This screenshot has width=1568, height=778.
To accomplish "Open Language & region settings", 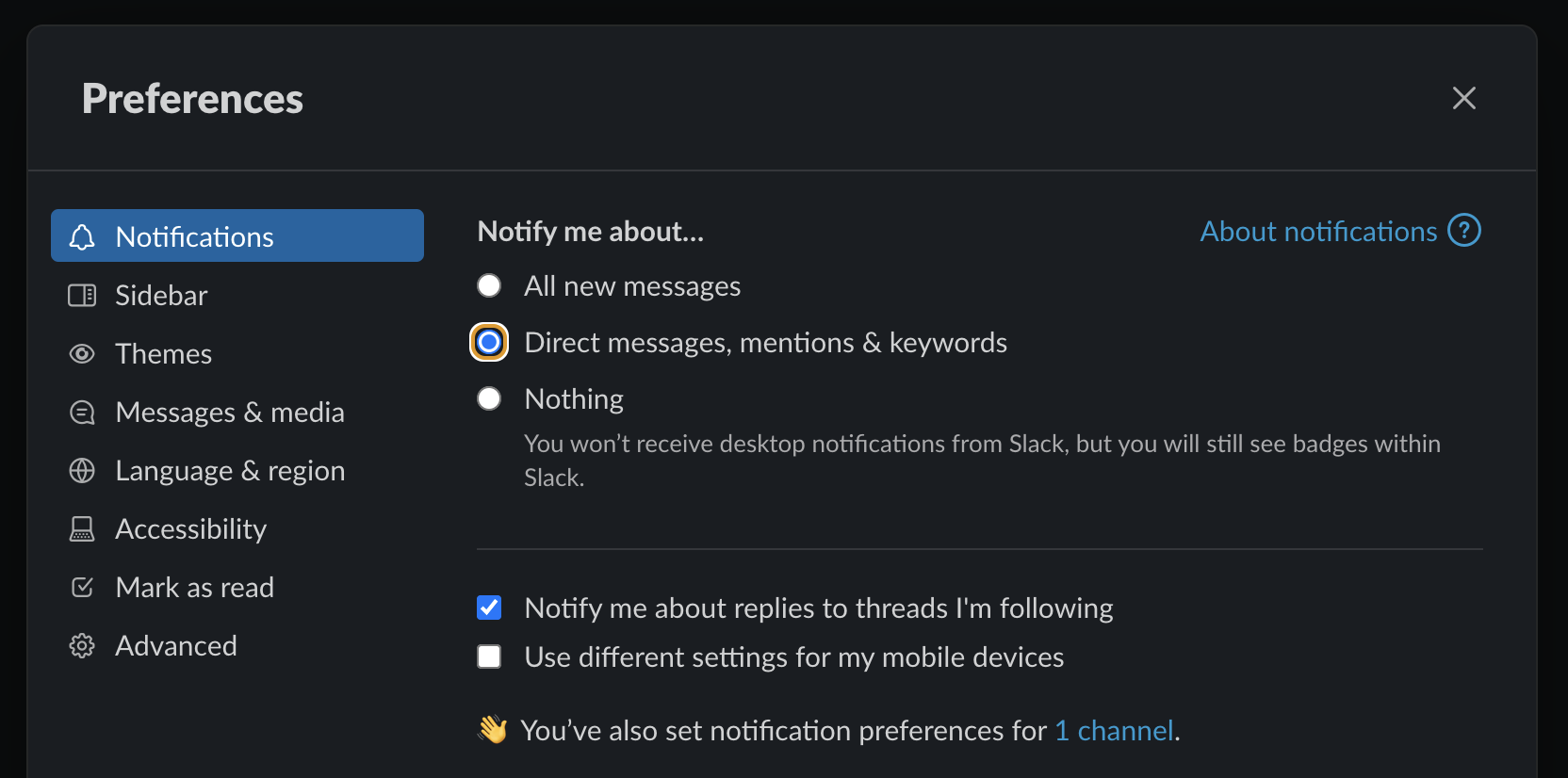I will [x=237, y=471].
